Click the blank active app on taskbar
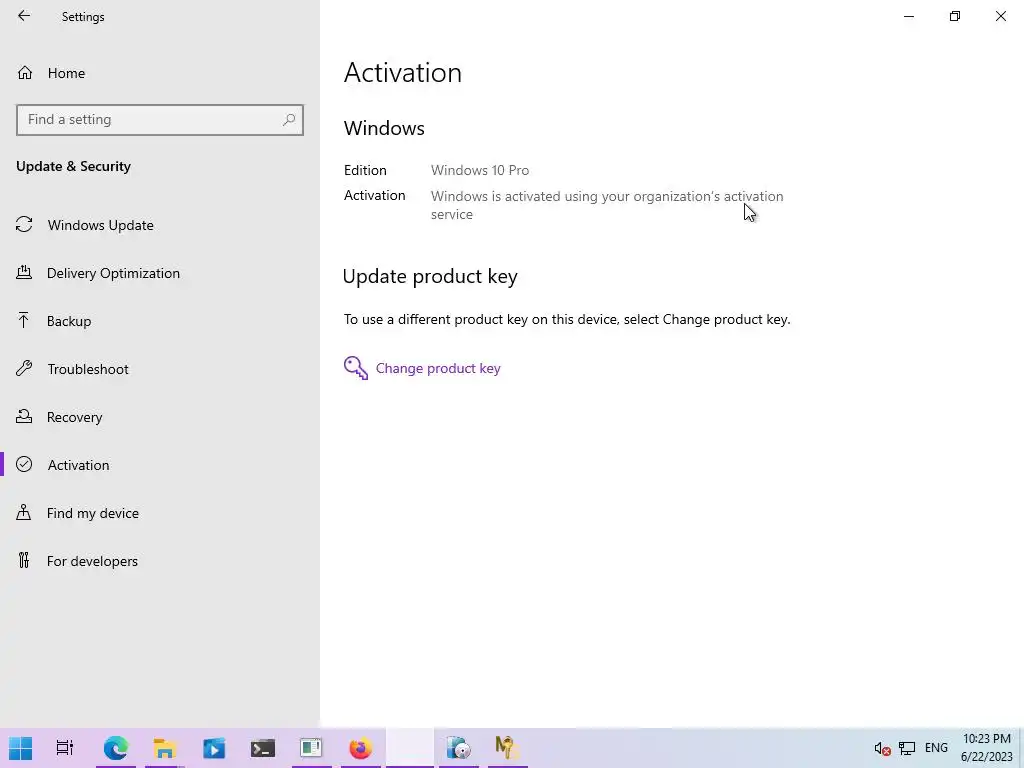The height and width of the screenshot is (768, 1024). point(409,748)
